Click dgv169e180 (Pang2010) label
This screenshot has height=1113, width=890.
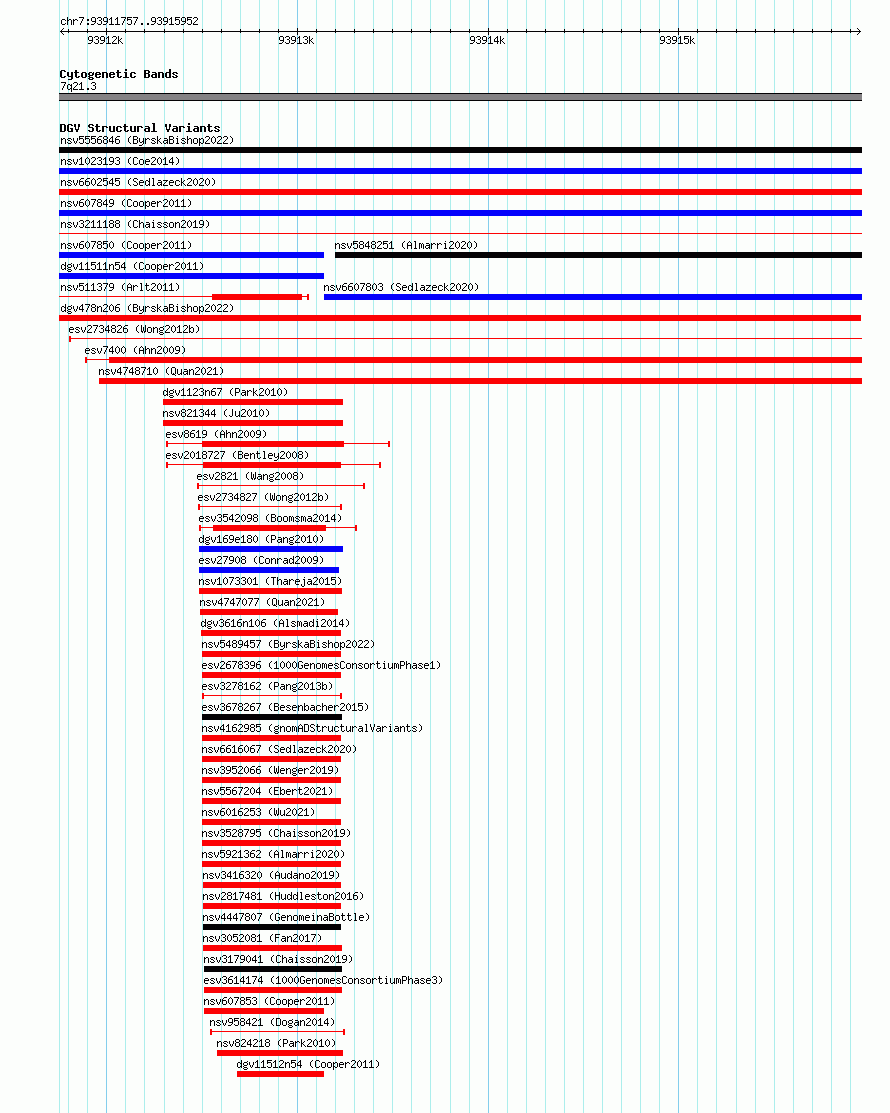(261, 539)
